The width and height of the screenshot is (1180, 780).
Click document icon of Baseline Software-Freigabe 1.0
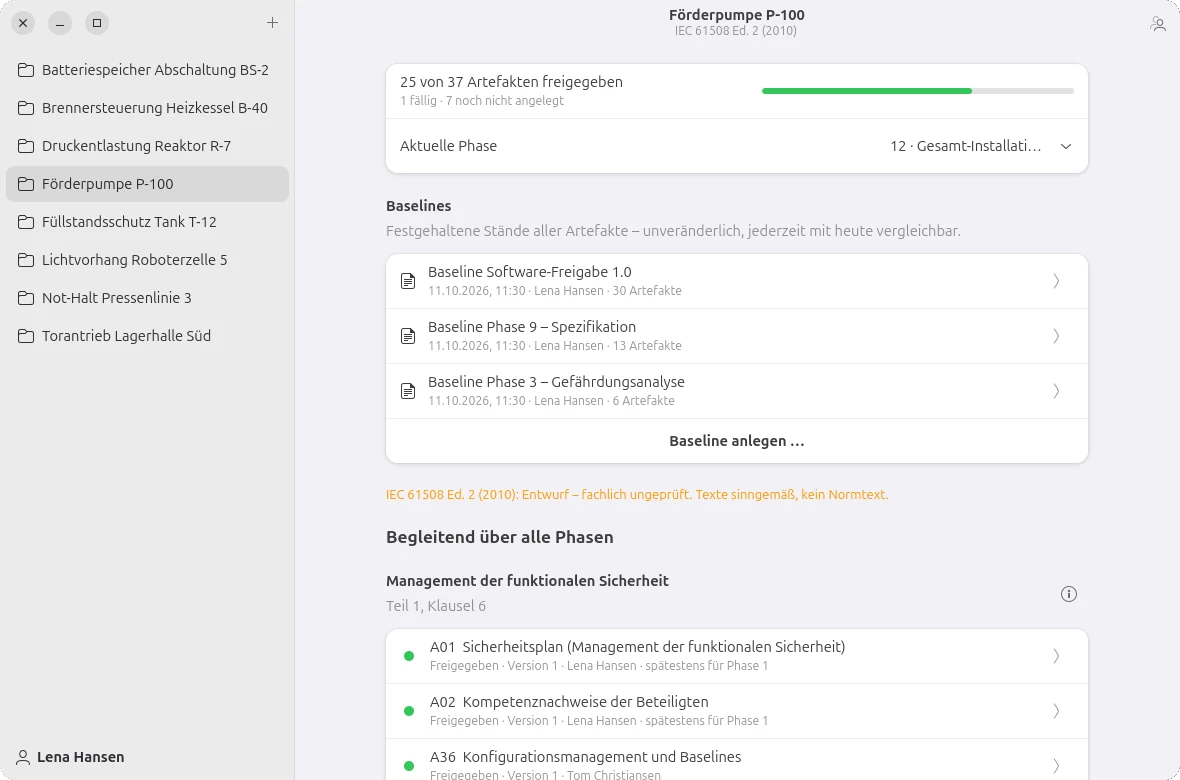(x=408, y=281)
